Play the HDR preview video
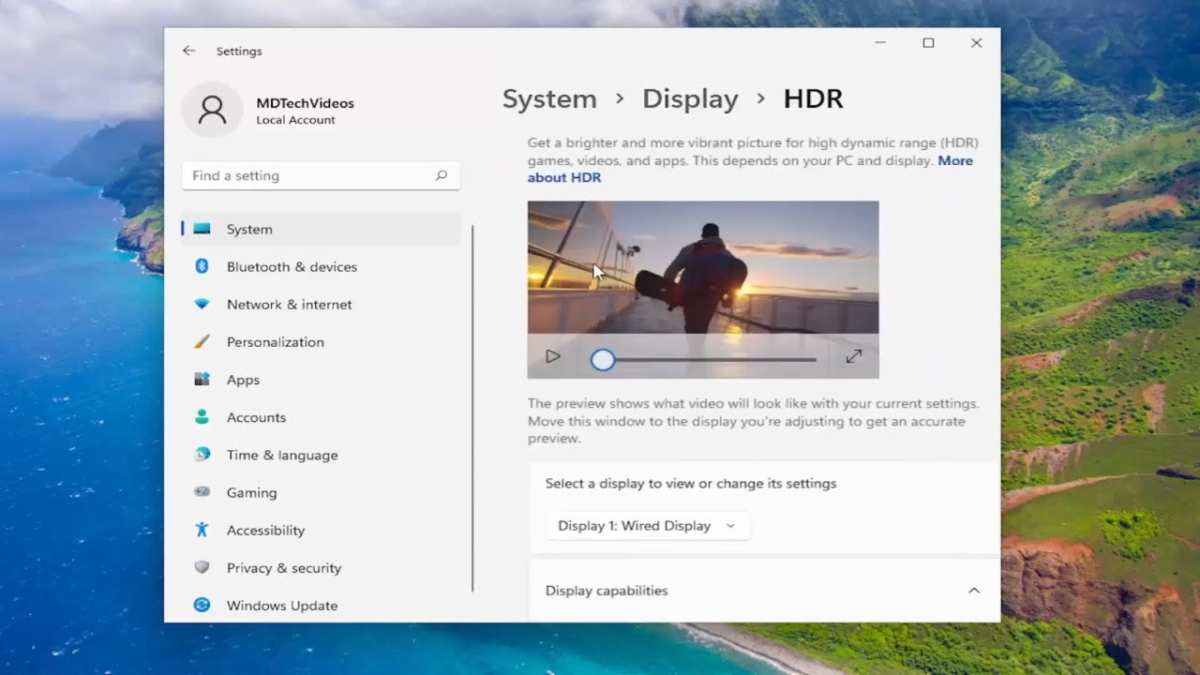 pos(552,356)
